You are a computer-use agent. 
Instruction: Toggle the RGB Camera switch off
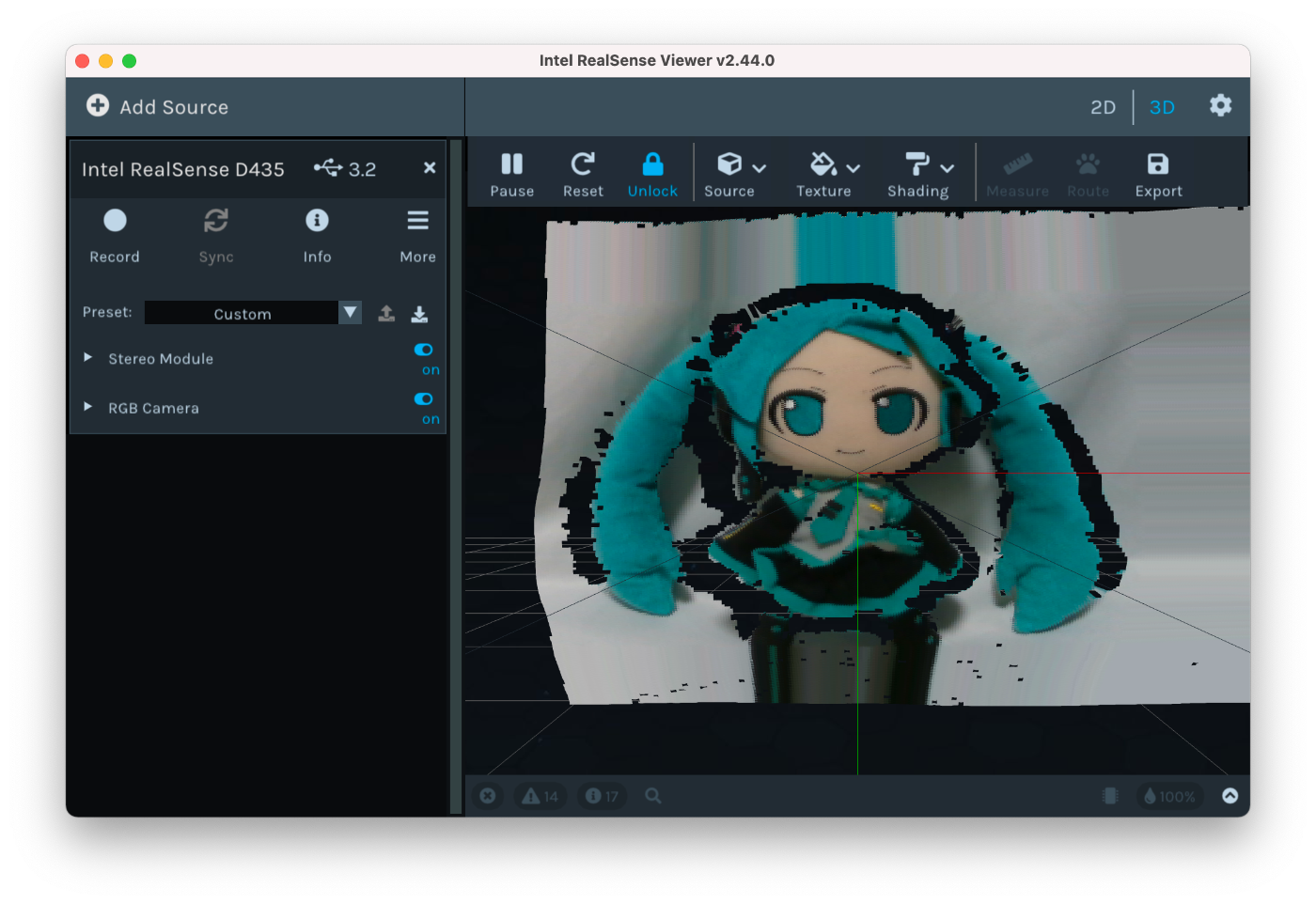point(424,398)
